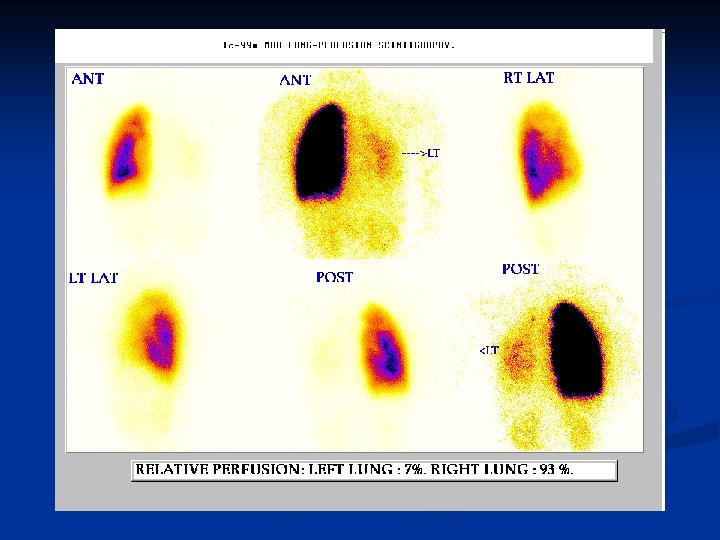Click the top-left ANT view label
This screenshot has height=540, width=720.
(x=88, y=79)
